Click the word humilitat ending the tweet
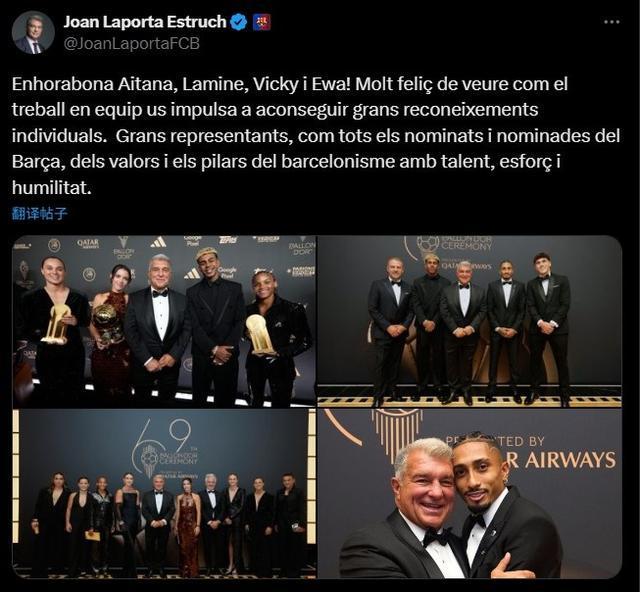Image resolution: width=640 pixels, height=592 pixels. (x=51, y=188)
